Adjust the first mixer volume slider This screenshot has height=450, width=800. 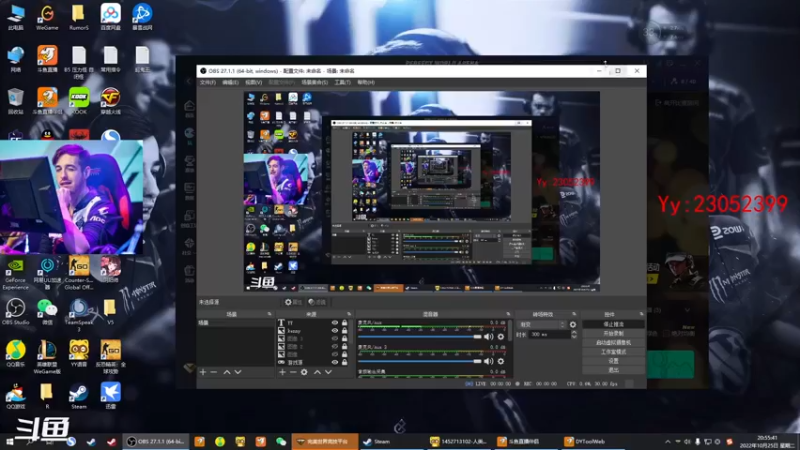coord(419,337)
